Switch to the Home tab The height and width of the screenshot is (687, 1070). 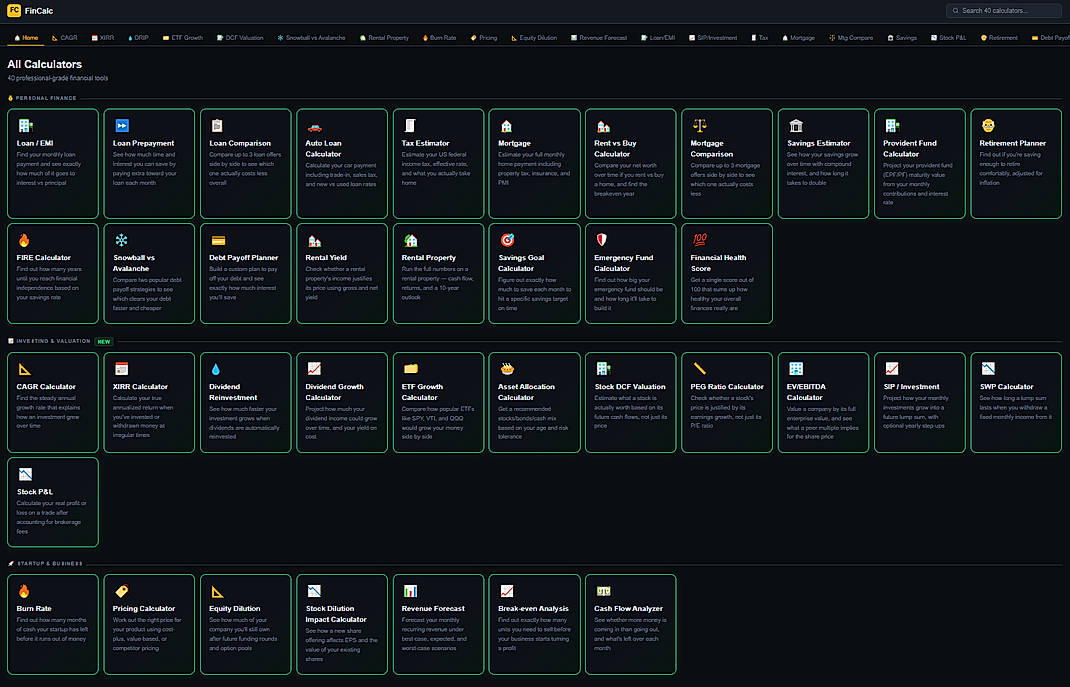(27, 38)
